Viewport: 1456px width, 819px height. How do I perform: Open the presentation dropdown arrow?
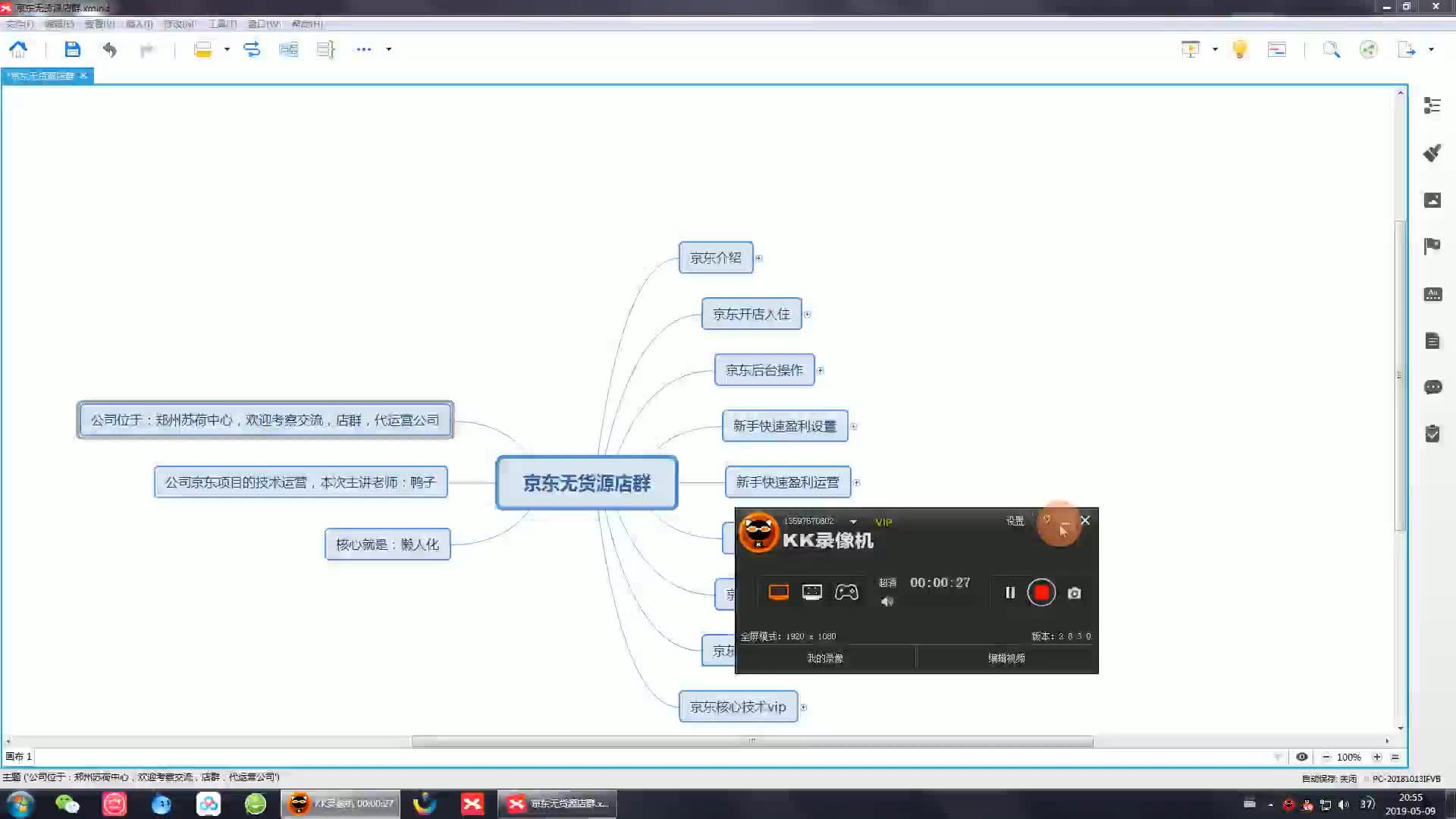click(x=1215, y=50)
